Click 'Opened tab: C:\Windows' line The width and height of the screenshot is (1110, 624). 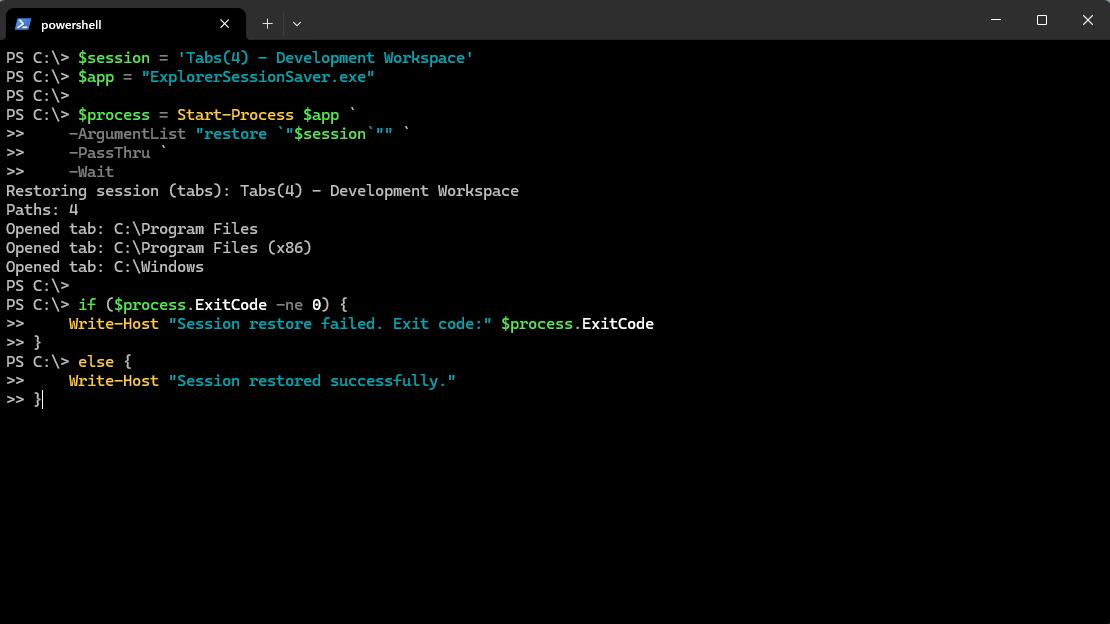[105, 267]
